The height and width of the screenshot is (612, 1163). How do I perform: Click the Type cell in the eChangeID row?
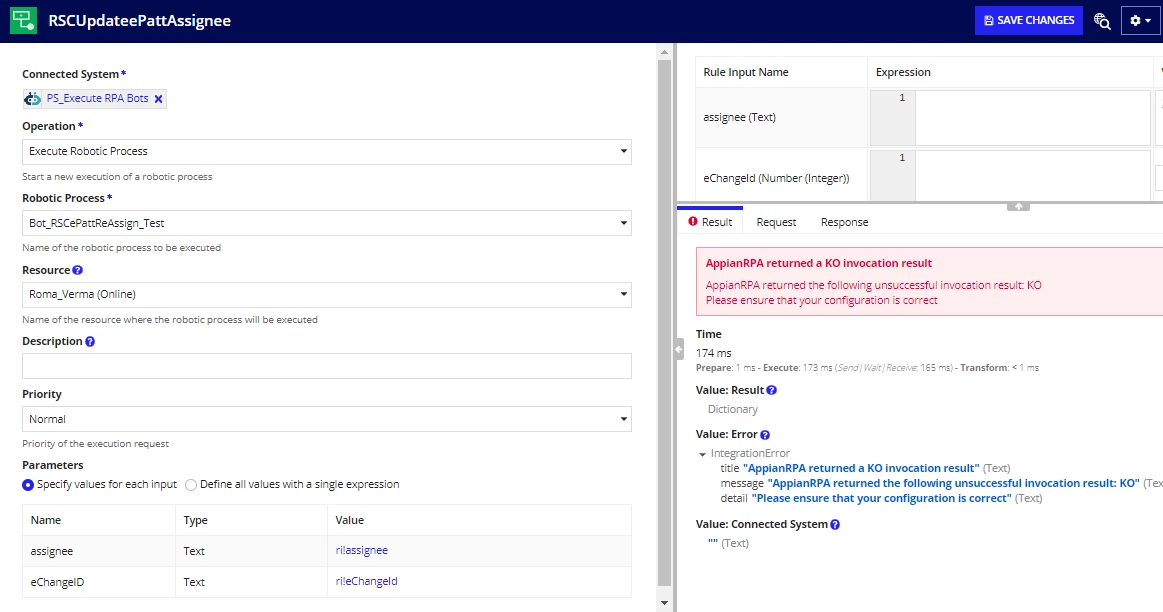click(251, 582)
